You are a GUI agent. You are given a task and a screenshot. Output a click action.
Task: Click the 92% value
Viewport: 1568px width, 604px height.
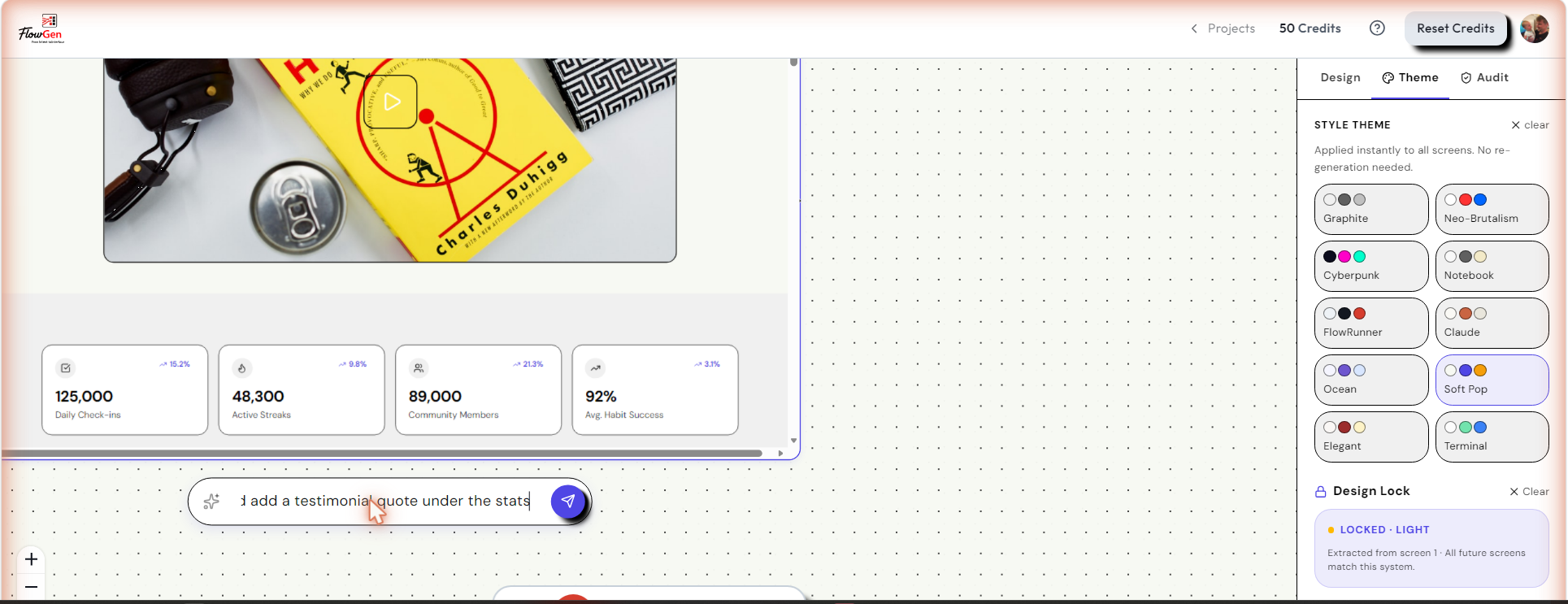click(x=601, y=397)
